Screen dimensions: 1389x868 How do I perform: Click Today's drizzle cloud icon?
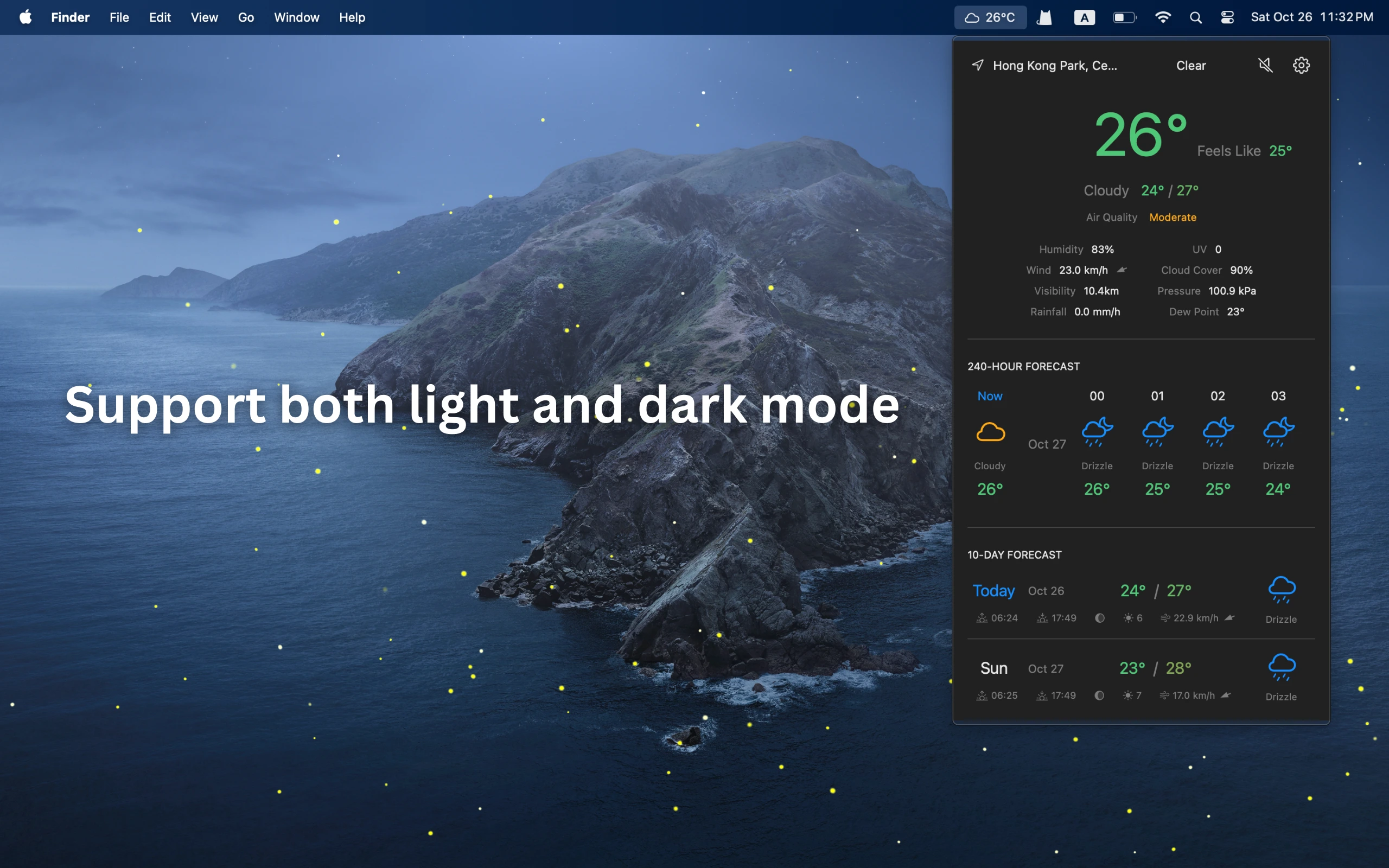pos(1281,590)
